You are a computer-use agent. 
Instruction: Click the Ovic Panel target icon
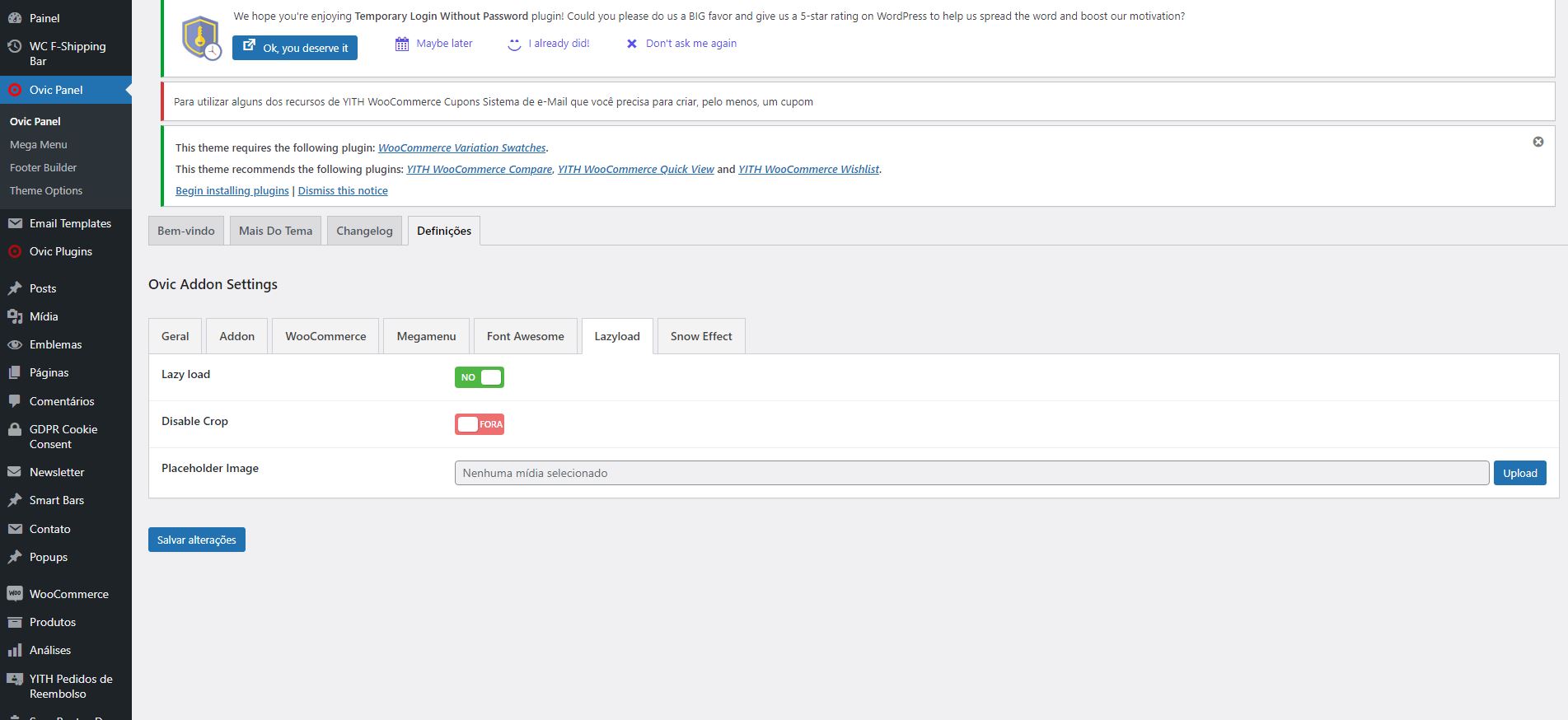coord(14,90)
